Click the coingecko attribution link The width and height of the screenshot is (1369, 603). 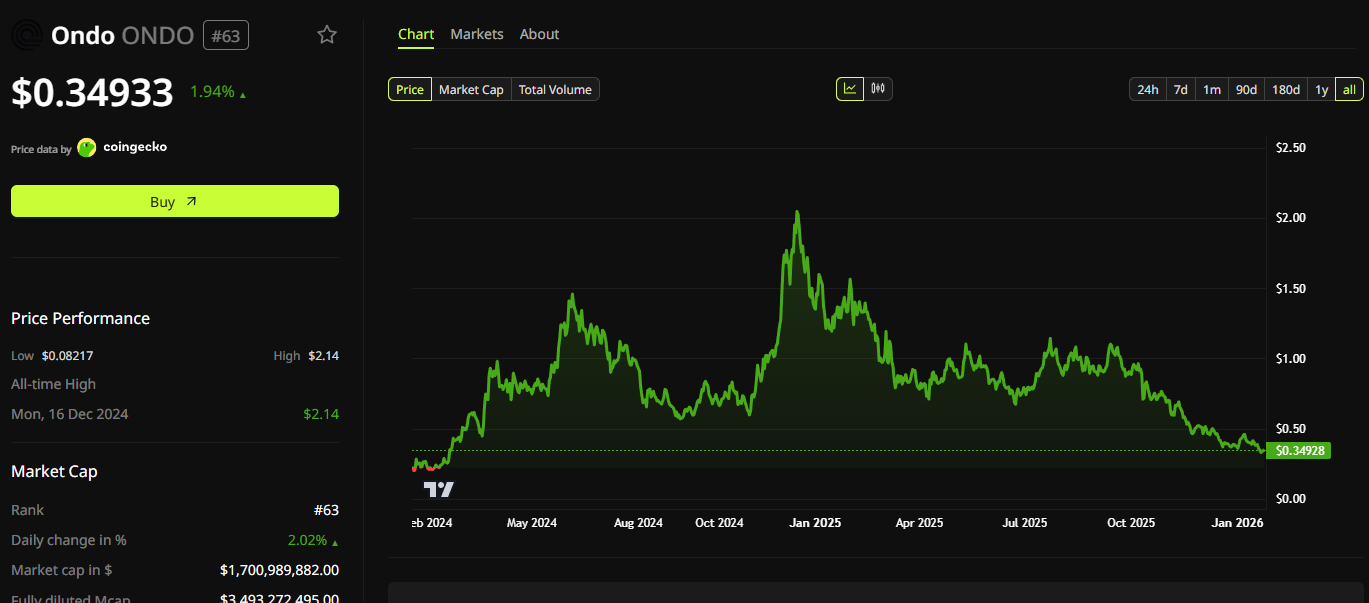[134, 147]
